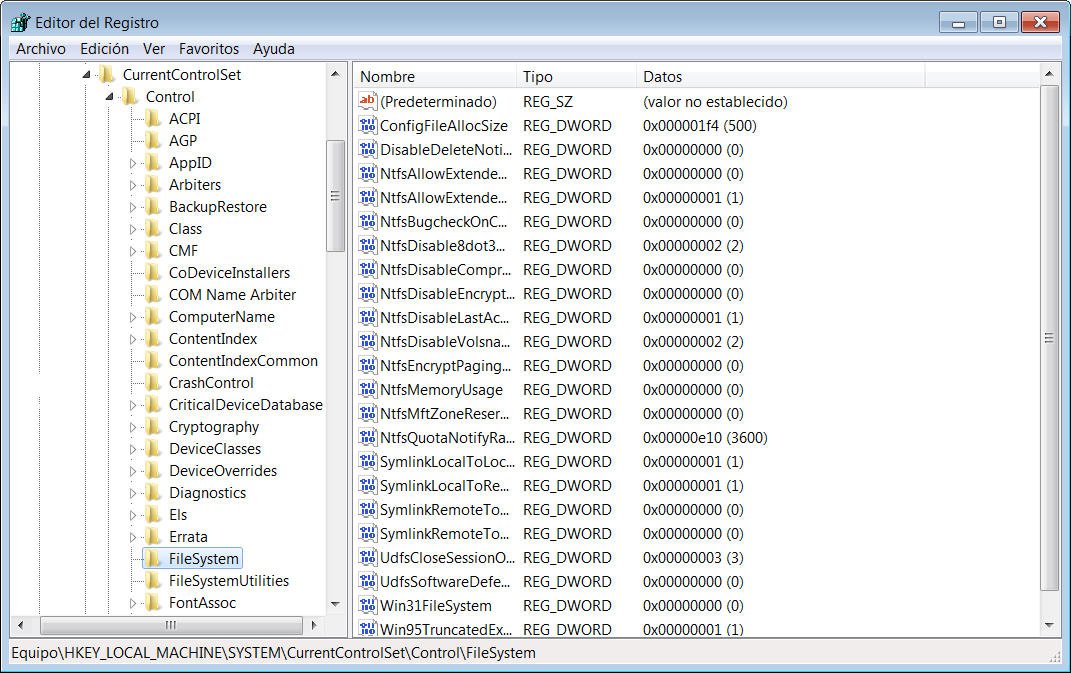Click the Editor del Registro title bar icon
Image resolution: width=1071 pixels, height=673 pixels.
pos(20,22)
